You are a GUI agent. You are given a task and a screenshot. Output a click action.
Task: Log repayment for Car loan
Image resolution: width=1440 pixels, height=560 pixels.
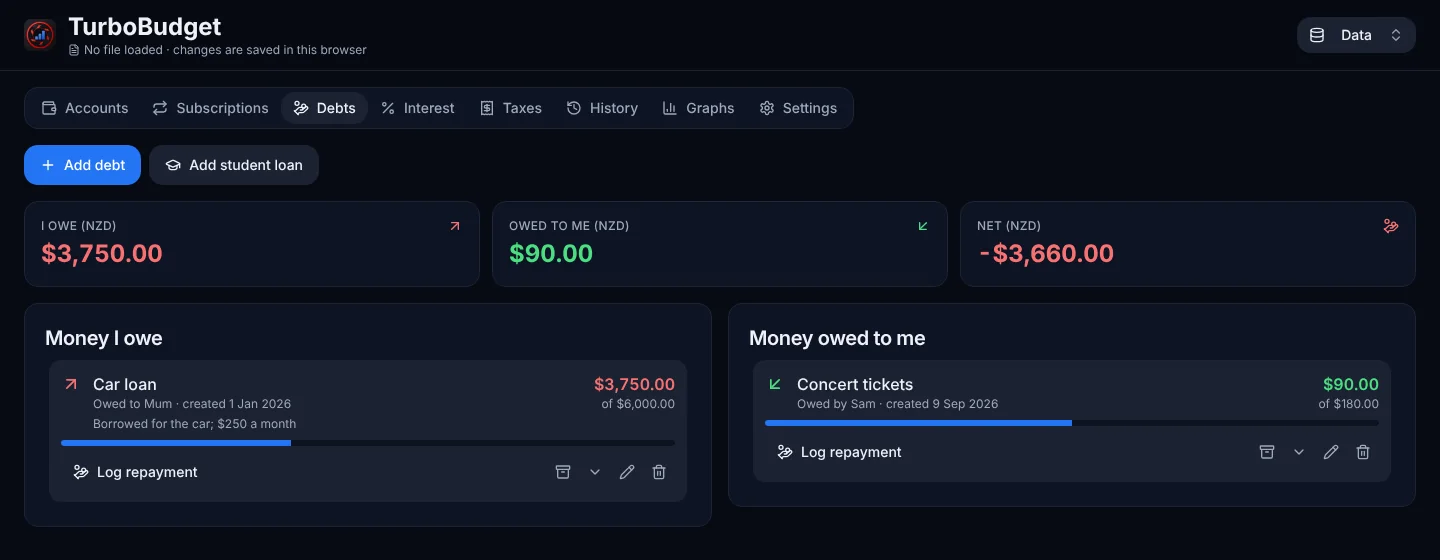(136, 472)
